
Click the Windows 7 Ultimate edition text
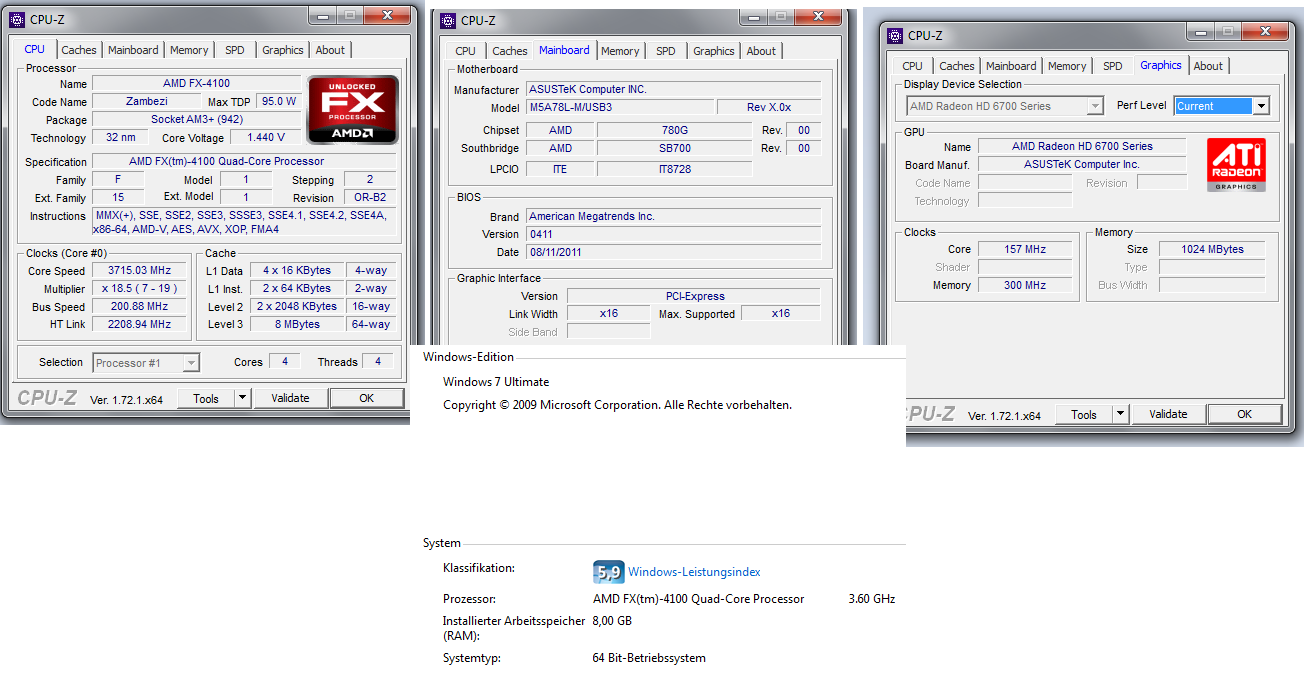496,382
